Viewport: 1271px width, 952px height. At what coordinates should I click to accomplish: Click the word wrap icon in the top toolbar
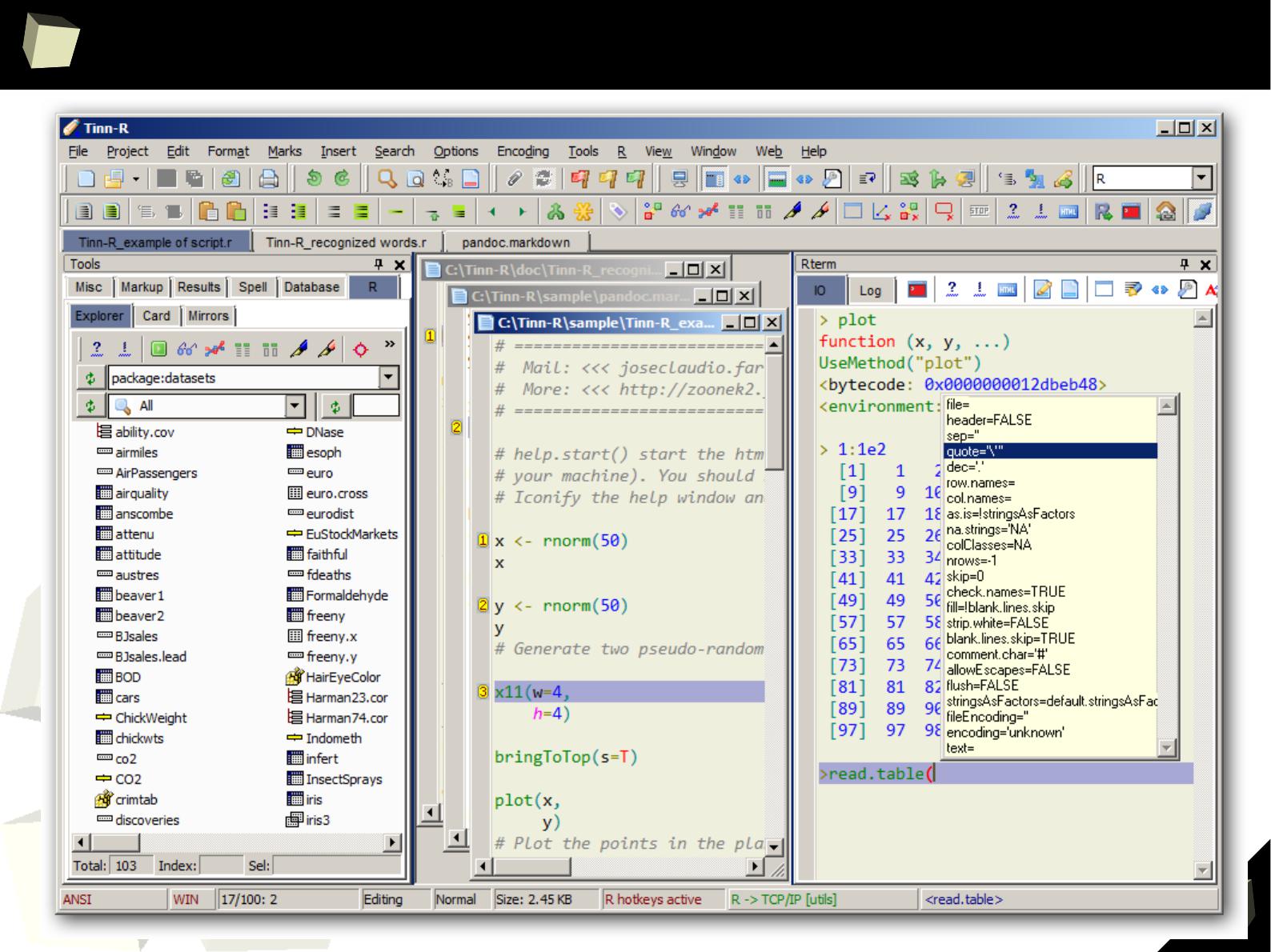(x=867, y=179)
